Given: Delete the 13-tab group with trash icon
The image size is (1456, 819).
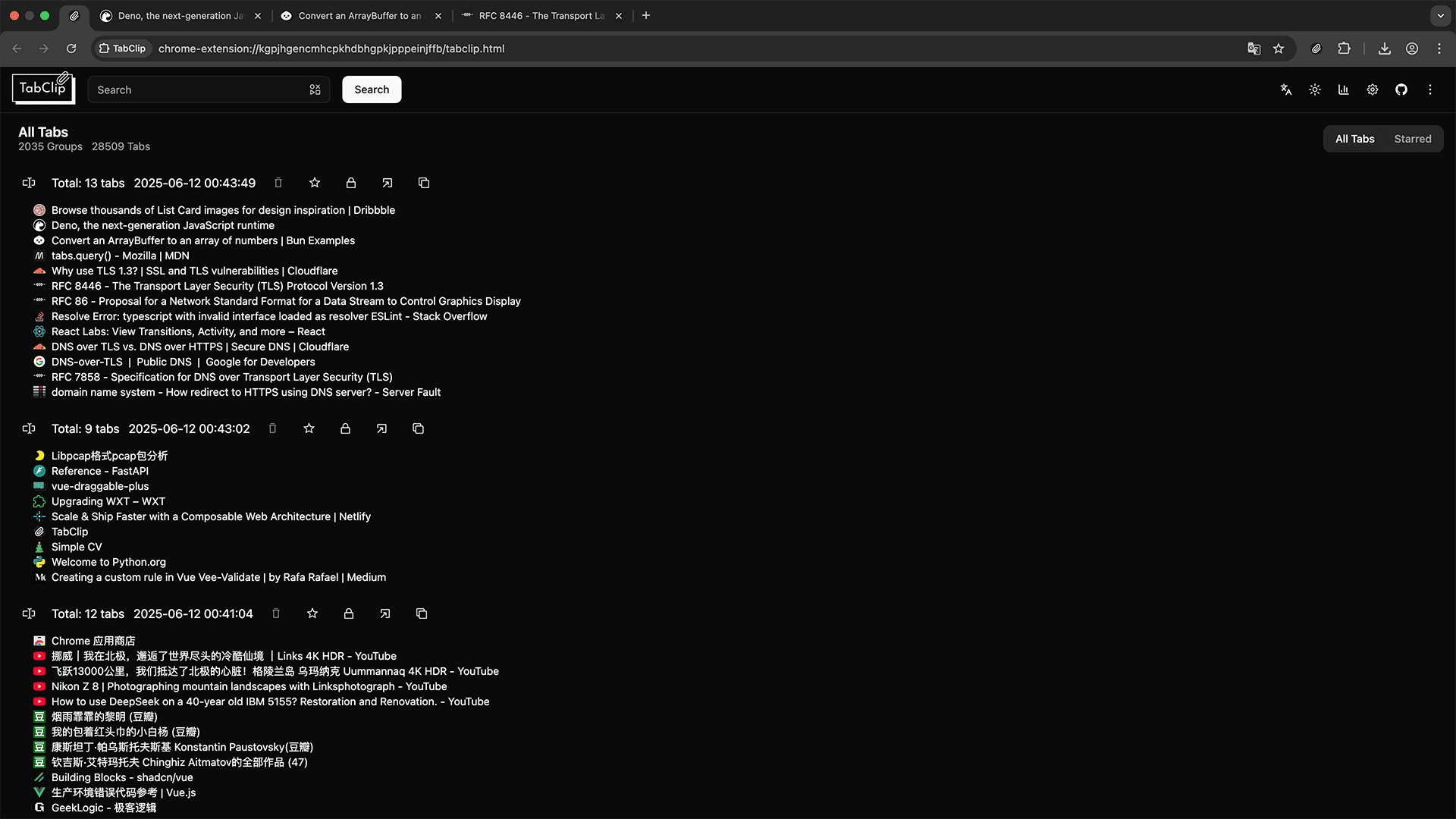Looking at the screenshot, I should (278, 183).
